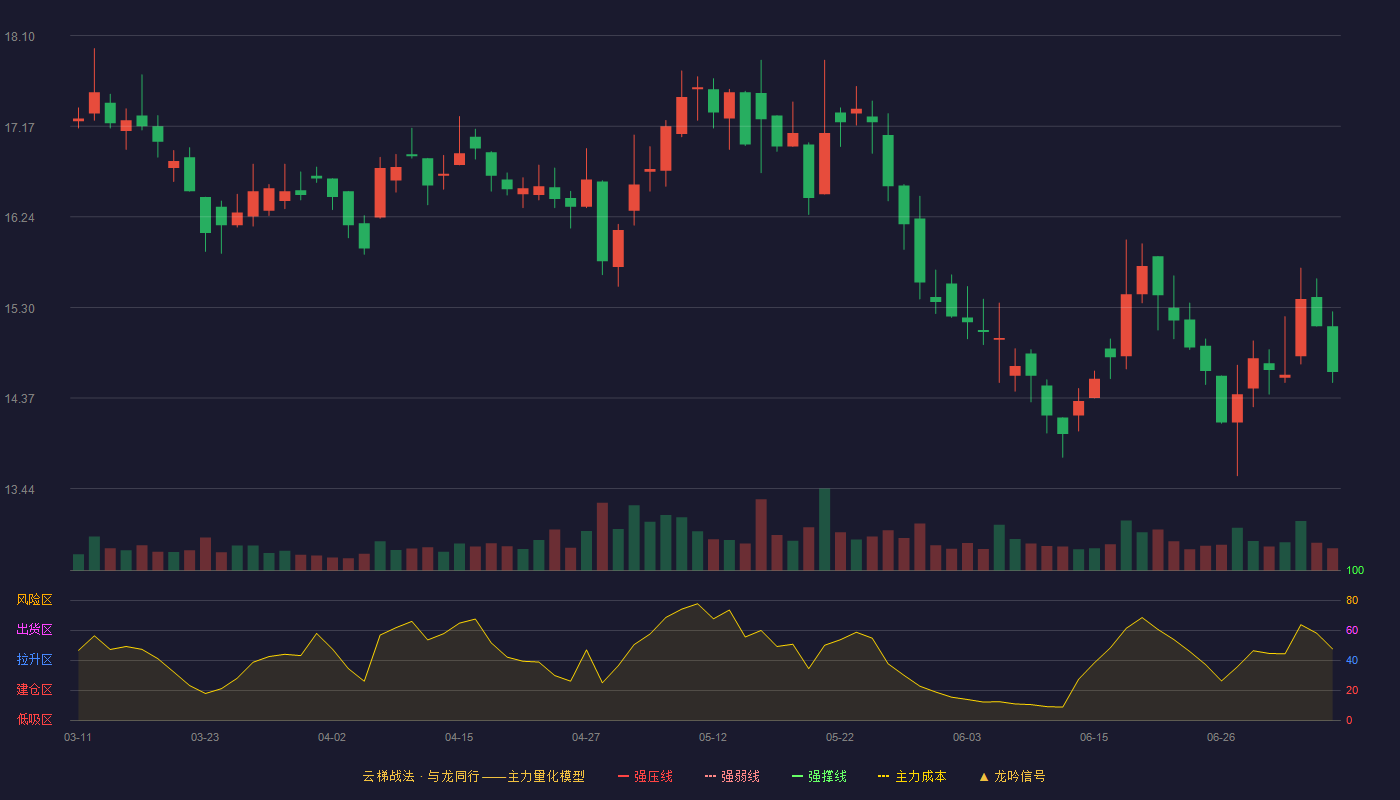Image resolution: width=1400 pixels, height=800 pixels.
Task: Click the blue 40 indicator scale value
Action: (x=1352, y=660)
